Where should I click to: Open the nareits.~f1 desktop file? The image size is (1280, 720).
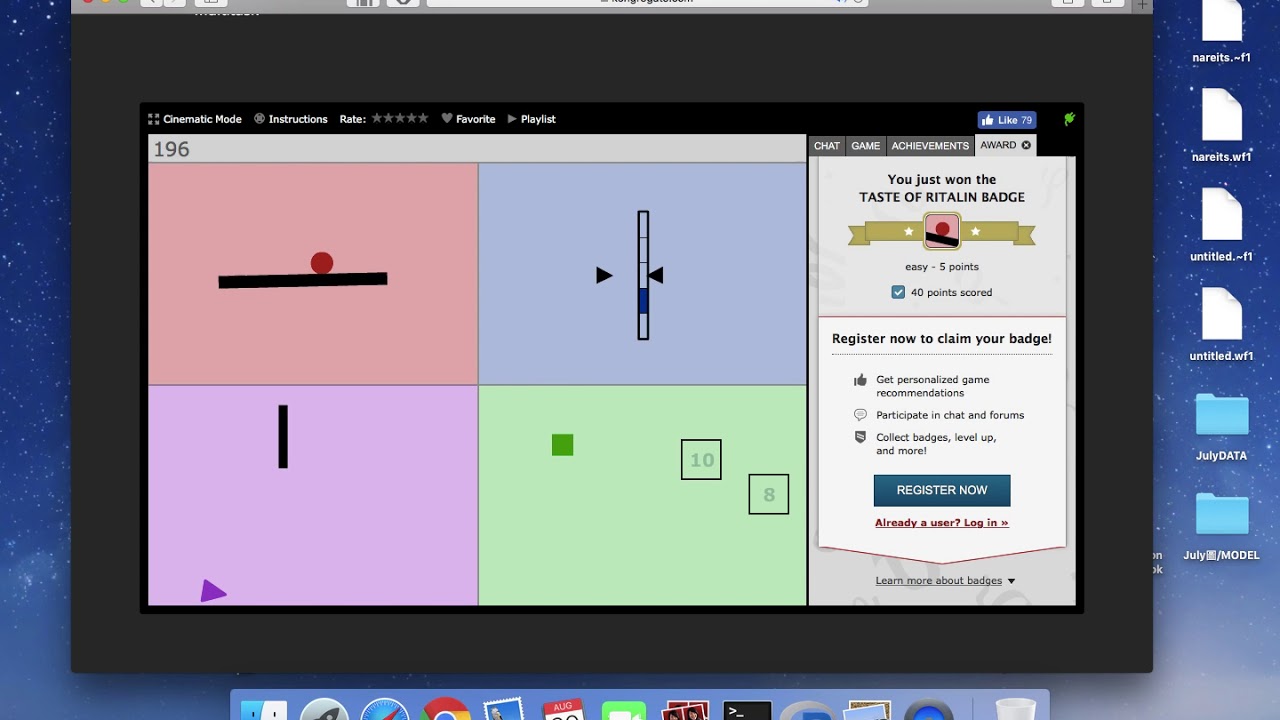(1221, 32)
